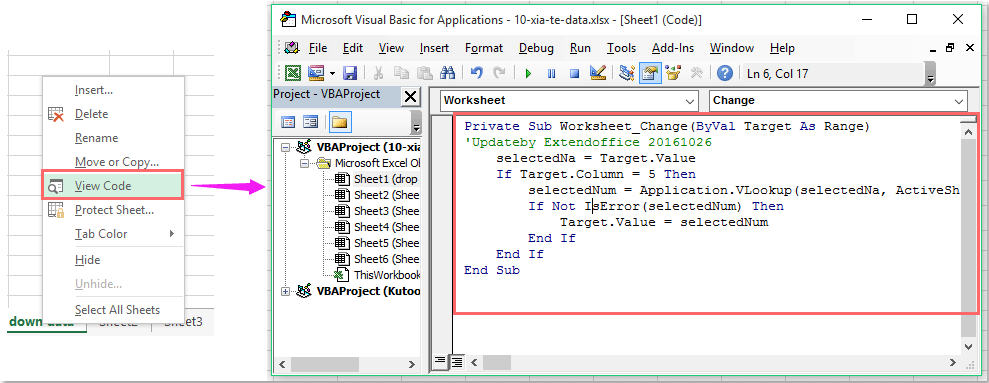The image size is (989, 383).
Task: Toggle the Properties Window icon
Action: coord(650,73)
